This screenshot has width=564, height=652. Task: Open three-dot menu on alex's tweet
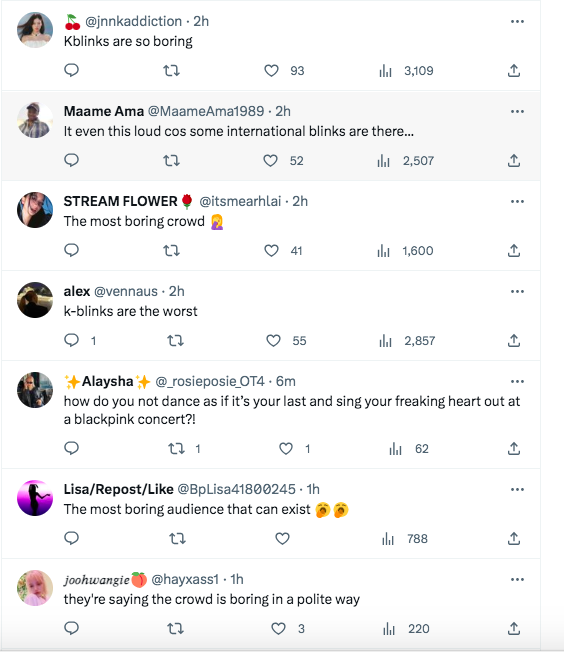coord(517,291)
